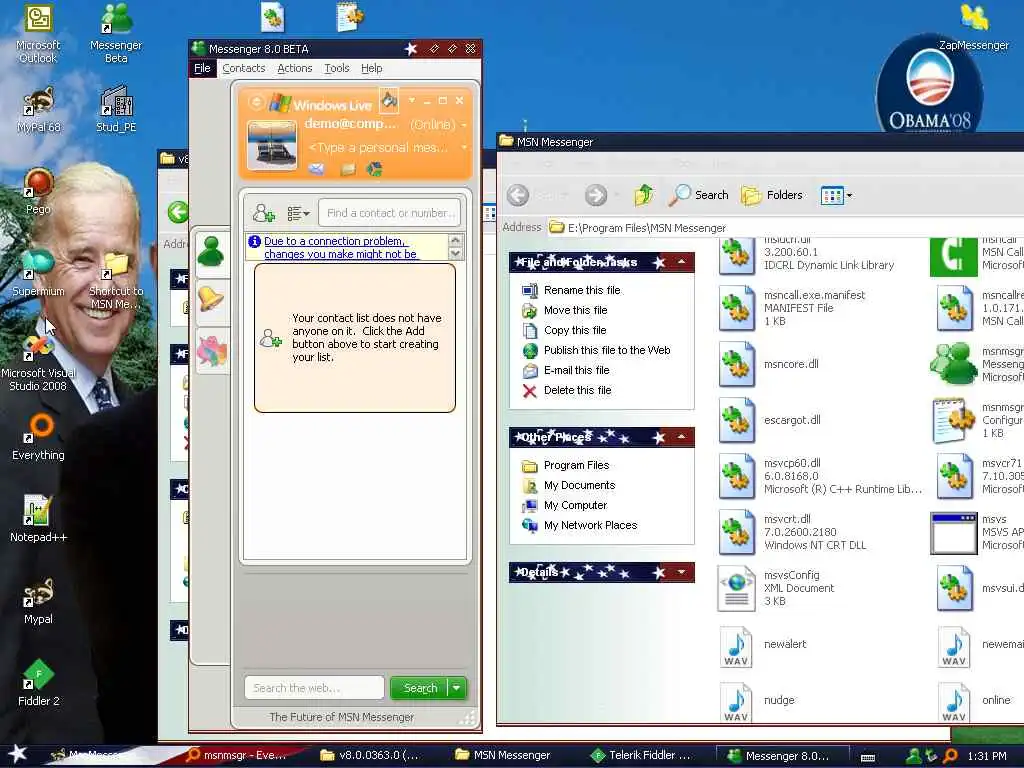Click the Explorer address bar path
The image size is (1024, 768).
click(x=647, y=228)
